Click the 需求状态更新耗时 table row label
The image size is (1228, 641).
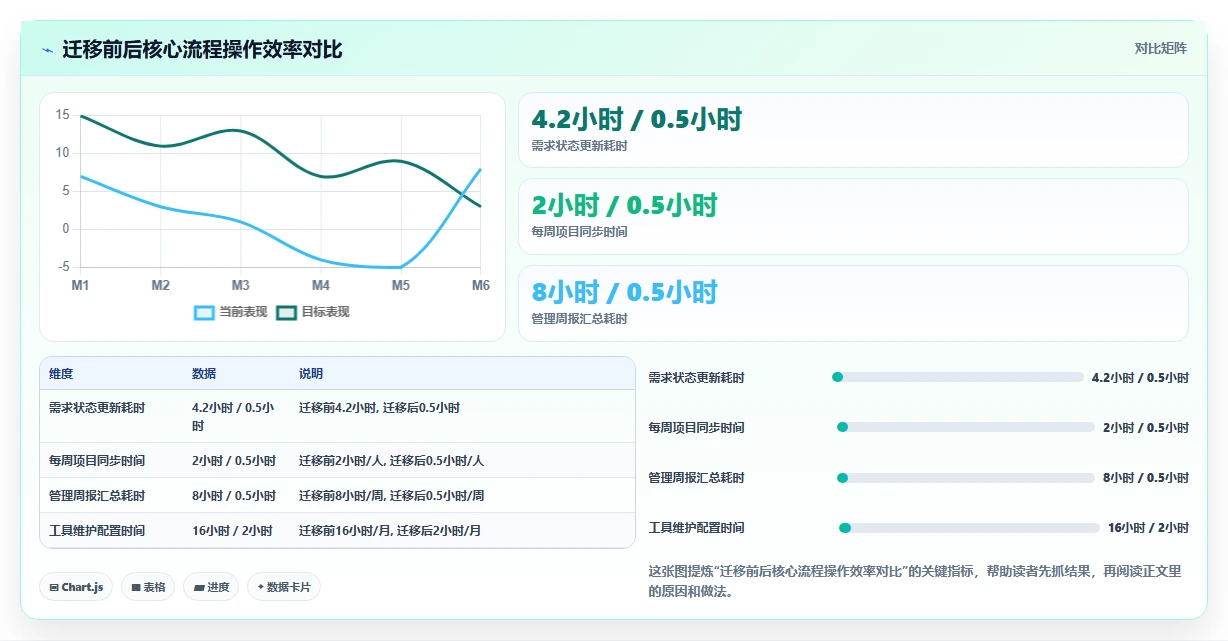pos(97,408)
